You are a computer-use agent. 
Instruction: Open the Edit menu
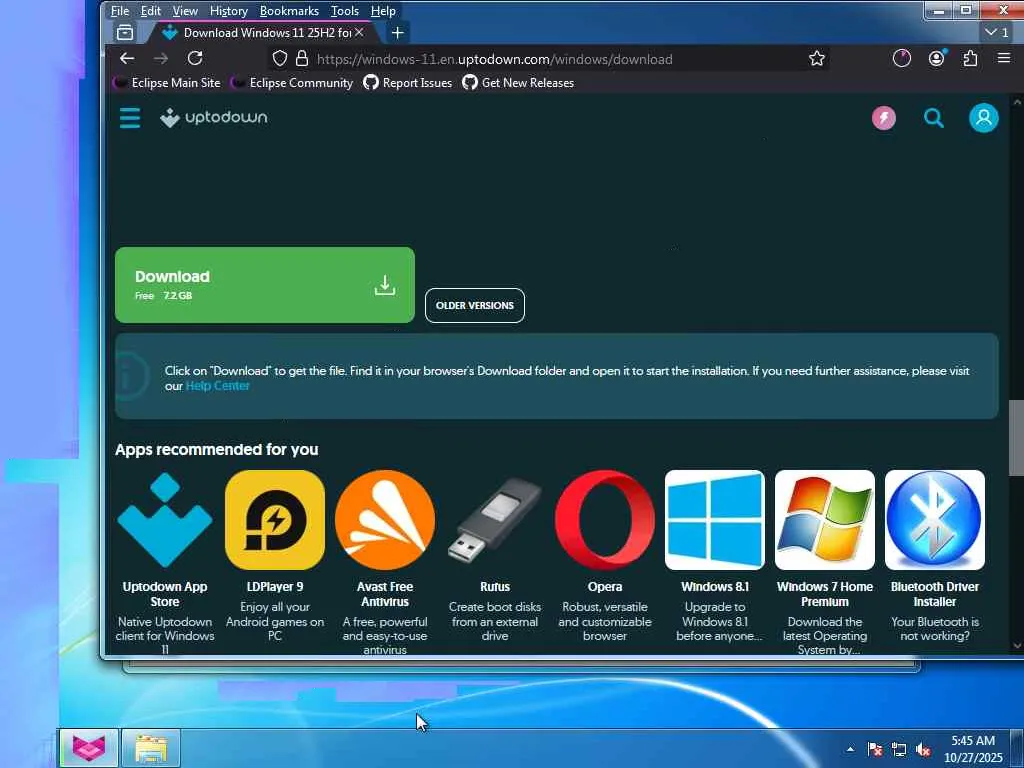pos(150,11)
